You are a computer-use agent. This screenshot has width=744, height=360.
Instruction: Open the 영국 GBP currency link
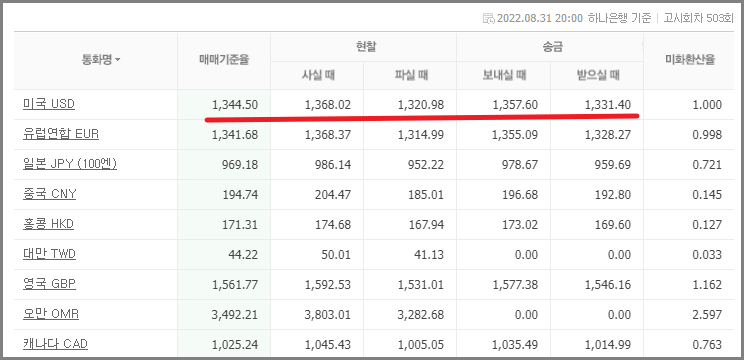pyautogui.click(x=49, y=284)
